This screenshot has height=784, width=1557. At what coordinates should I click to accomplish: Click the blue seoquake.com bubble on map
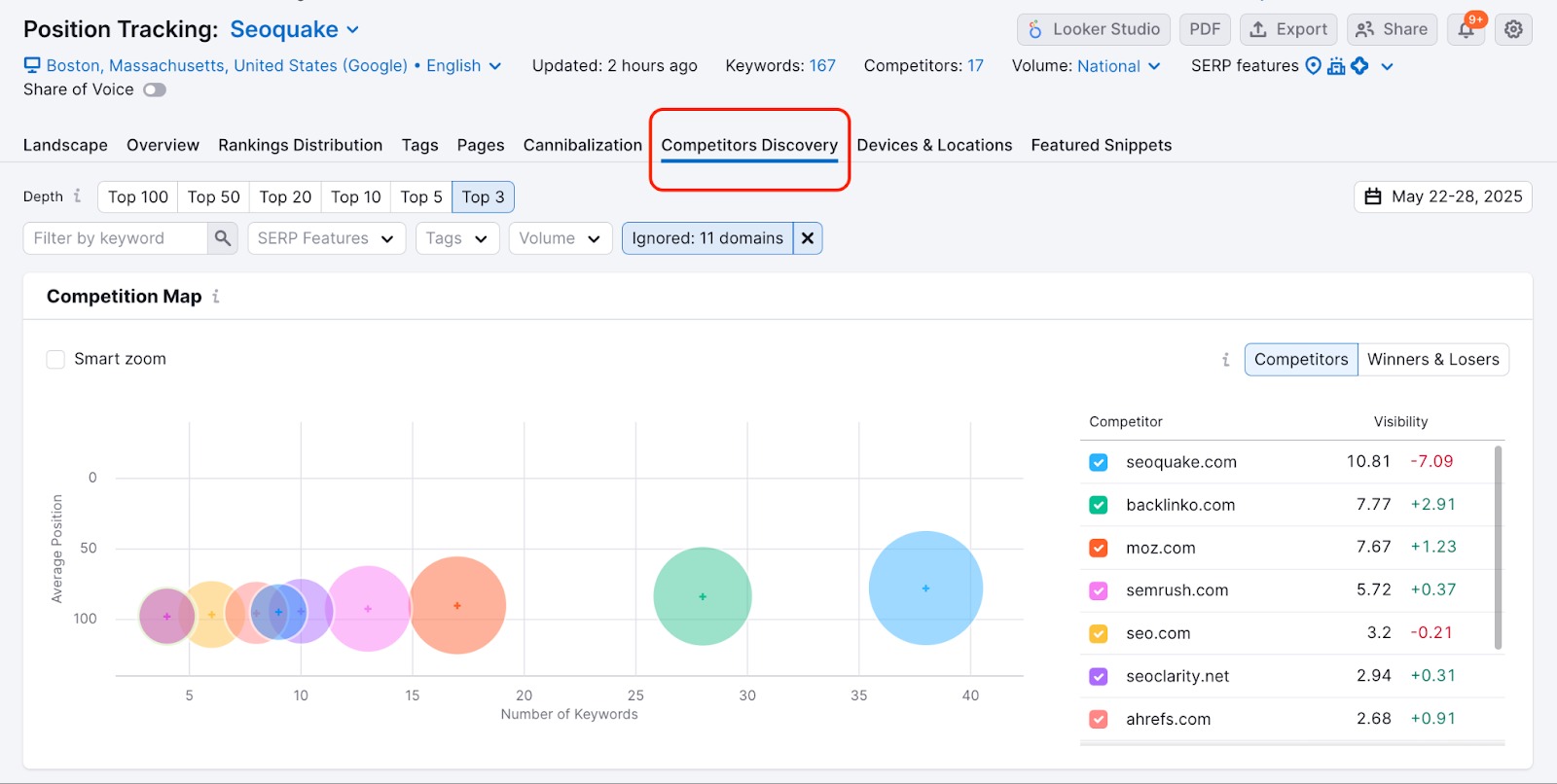point(925,588)
